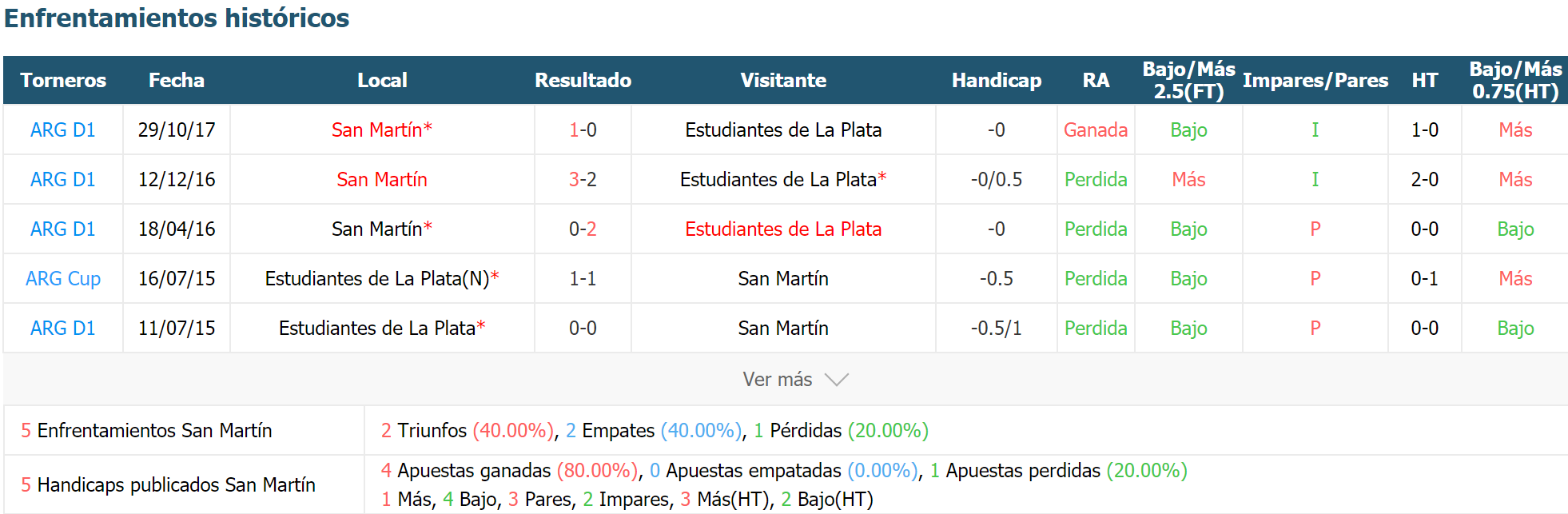Click the Ganada RA cell
1568x514 pixels.
pyautogui.click(x=1096, y=129)
